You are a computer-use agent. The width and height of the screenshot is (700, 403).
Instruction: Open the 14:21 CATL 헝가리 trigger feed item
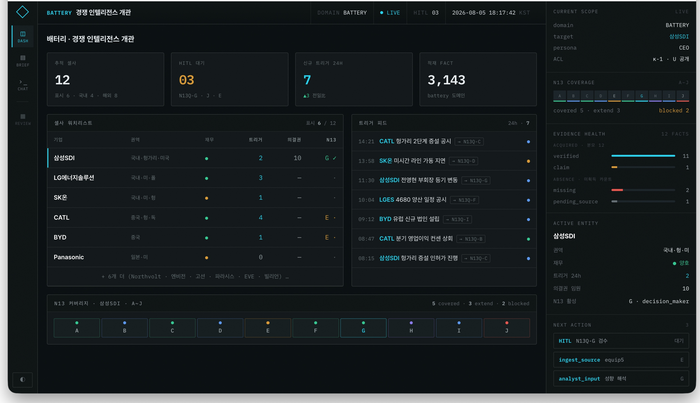(444, 141)
